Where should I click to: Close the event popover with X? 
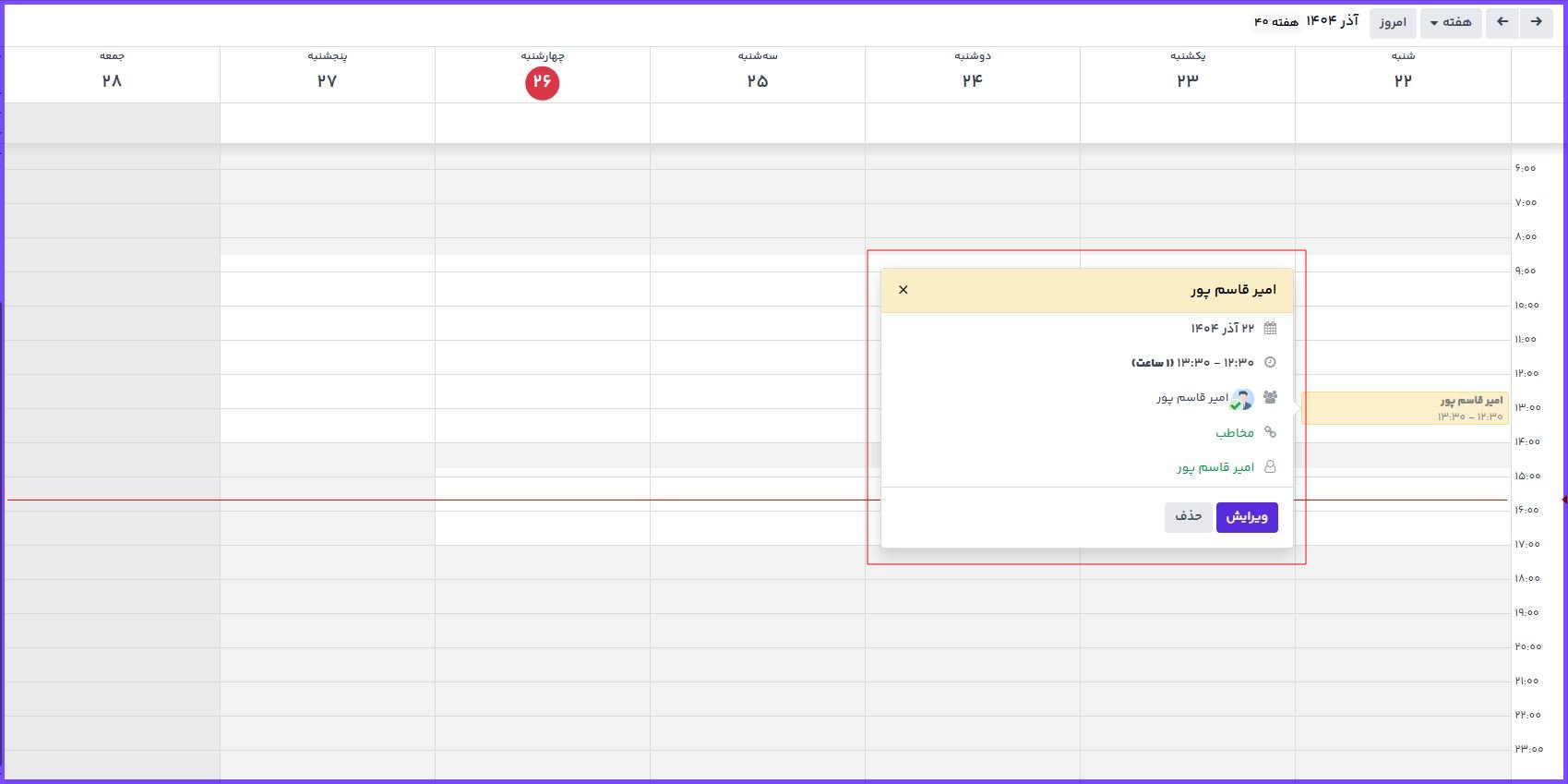click(x=904, y=290)
